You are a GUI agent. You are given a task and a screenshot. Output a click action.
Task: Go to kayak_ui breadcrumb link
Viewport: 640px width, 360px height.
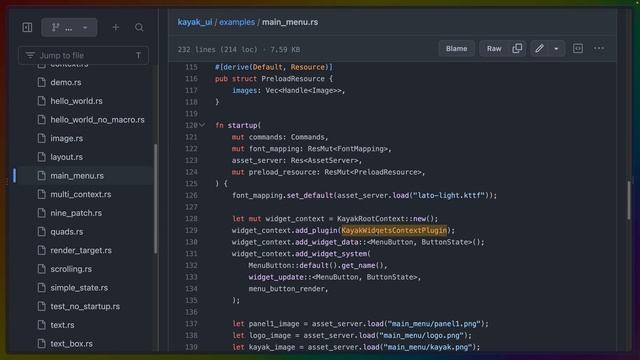tap(195, 22)
